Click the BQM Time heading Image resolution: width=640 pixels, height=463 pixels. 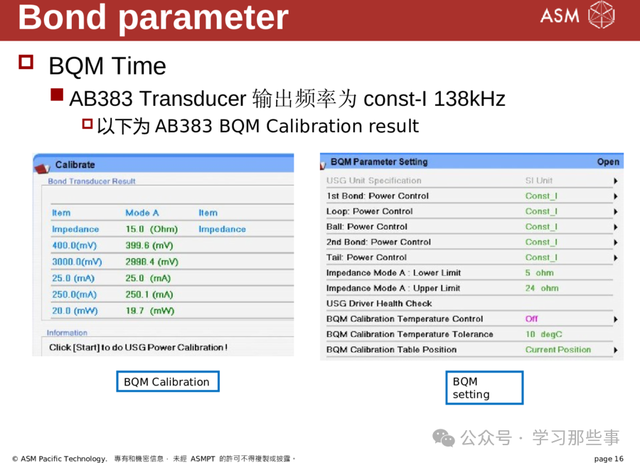[107, 66]
